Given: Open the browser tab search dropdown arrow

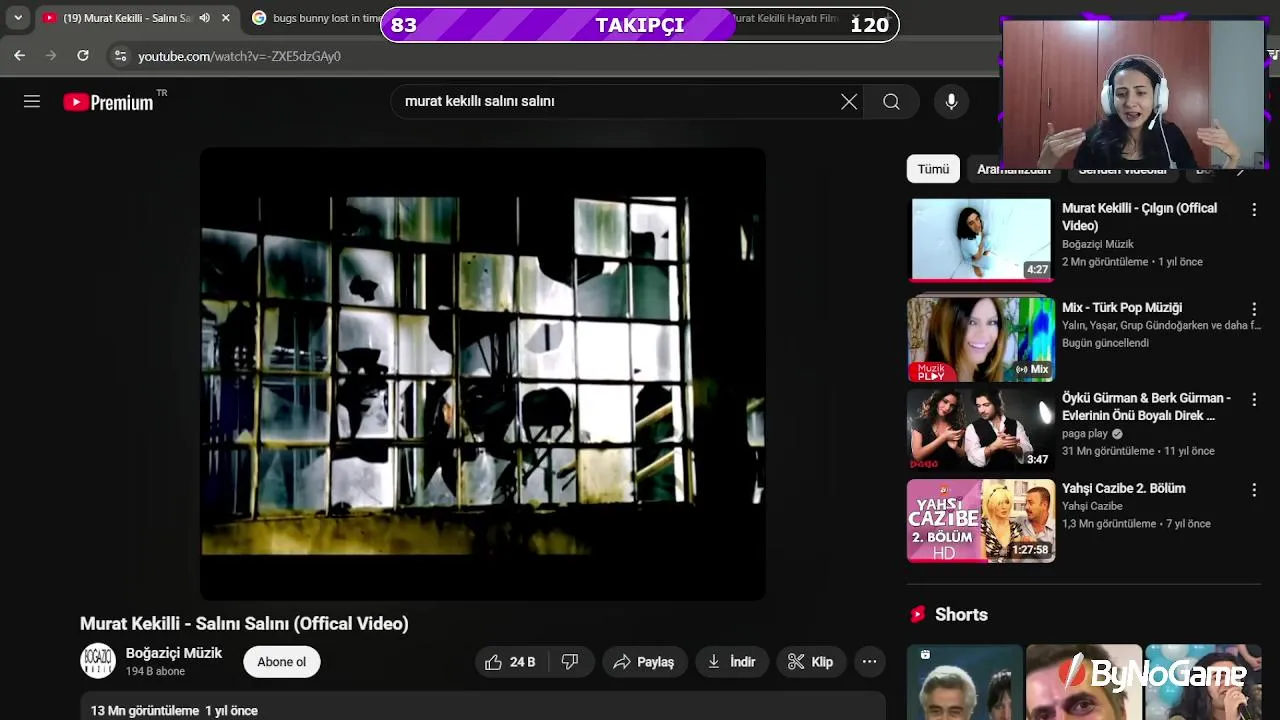Looking at the screenshot, I should 18,18.
